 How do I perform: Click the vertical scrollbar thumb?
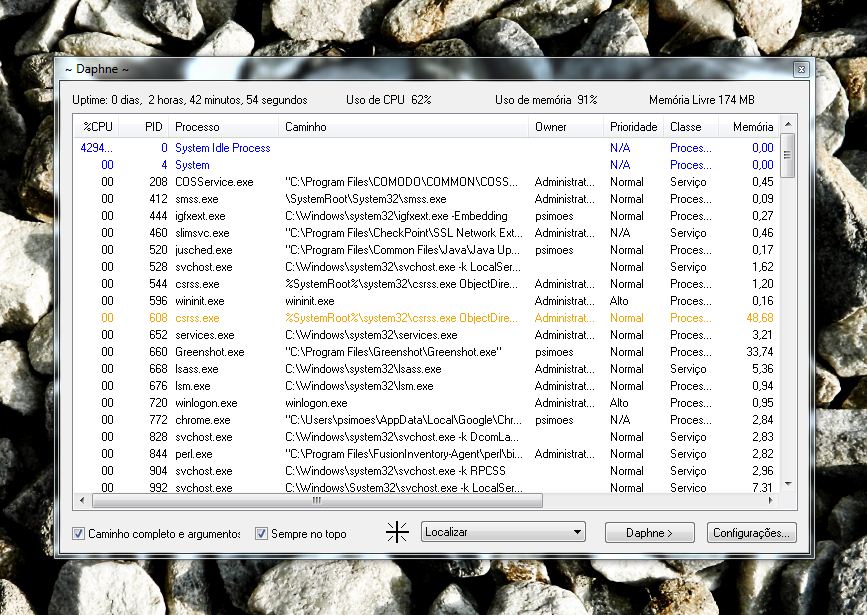[x=788, y=155]
